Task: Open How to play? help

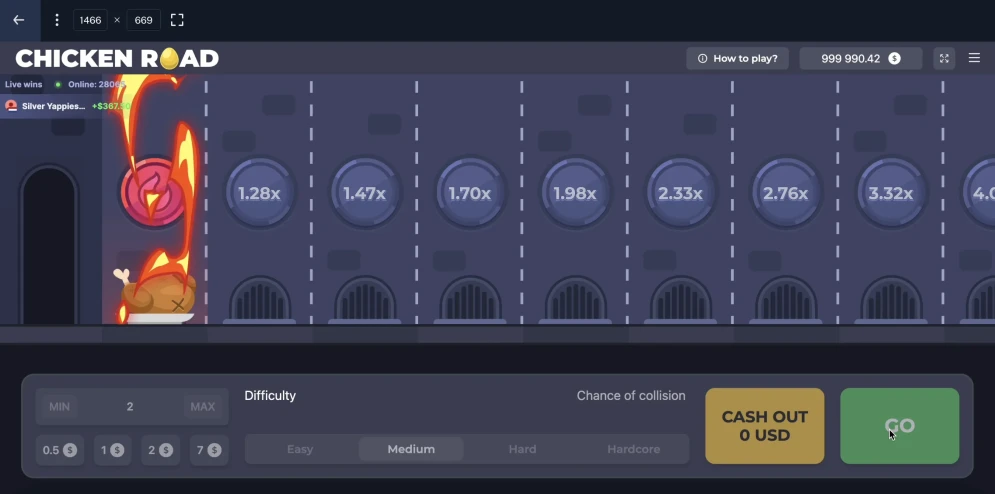Action: tap(737, 58)
